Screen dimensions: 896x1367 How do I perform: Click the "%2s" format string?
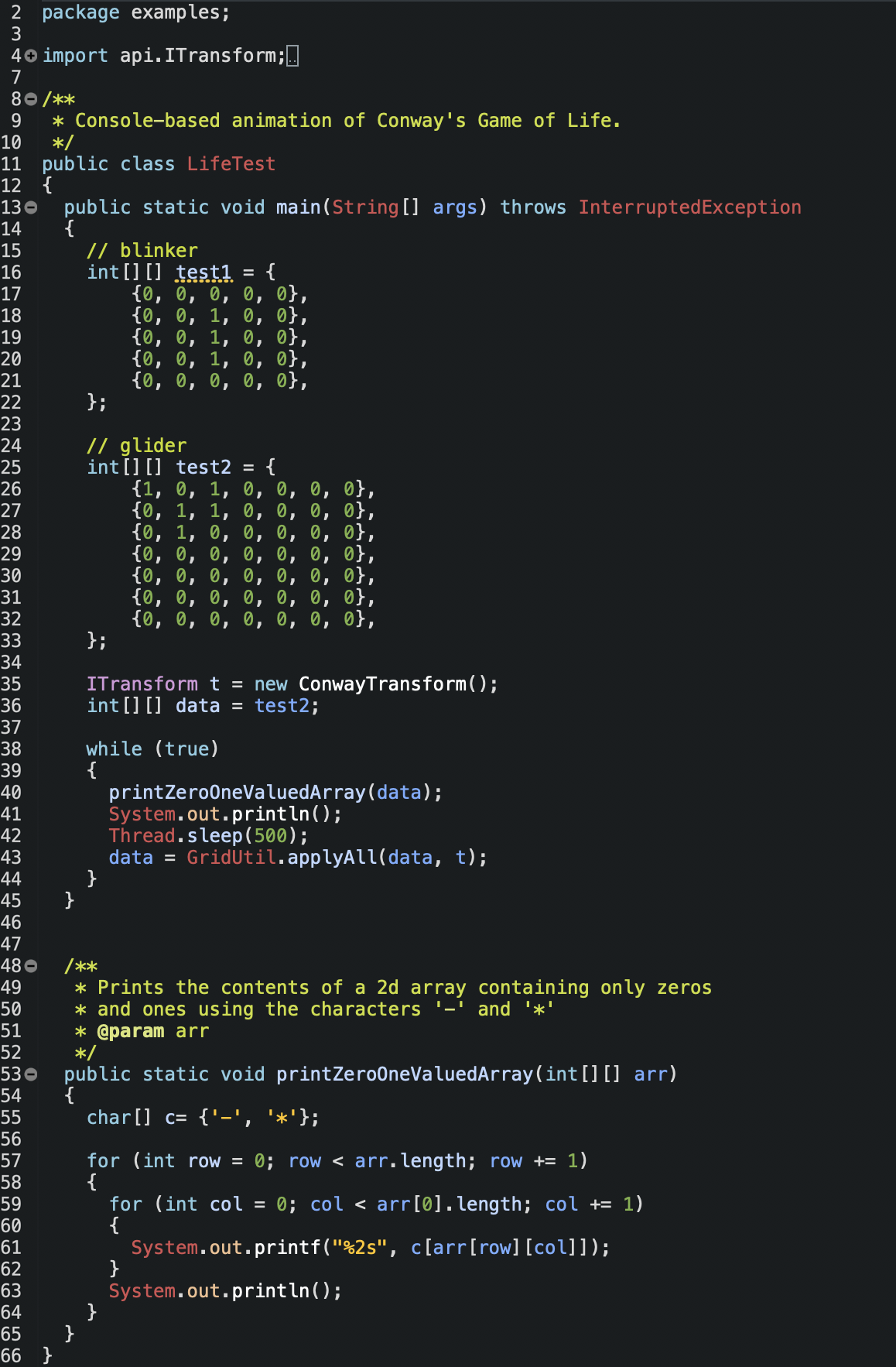pyautogui.click(x=360, y=1248)
